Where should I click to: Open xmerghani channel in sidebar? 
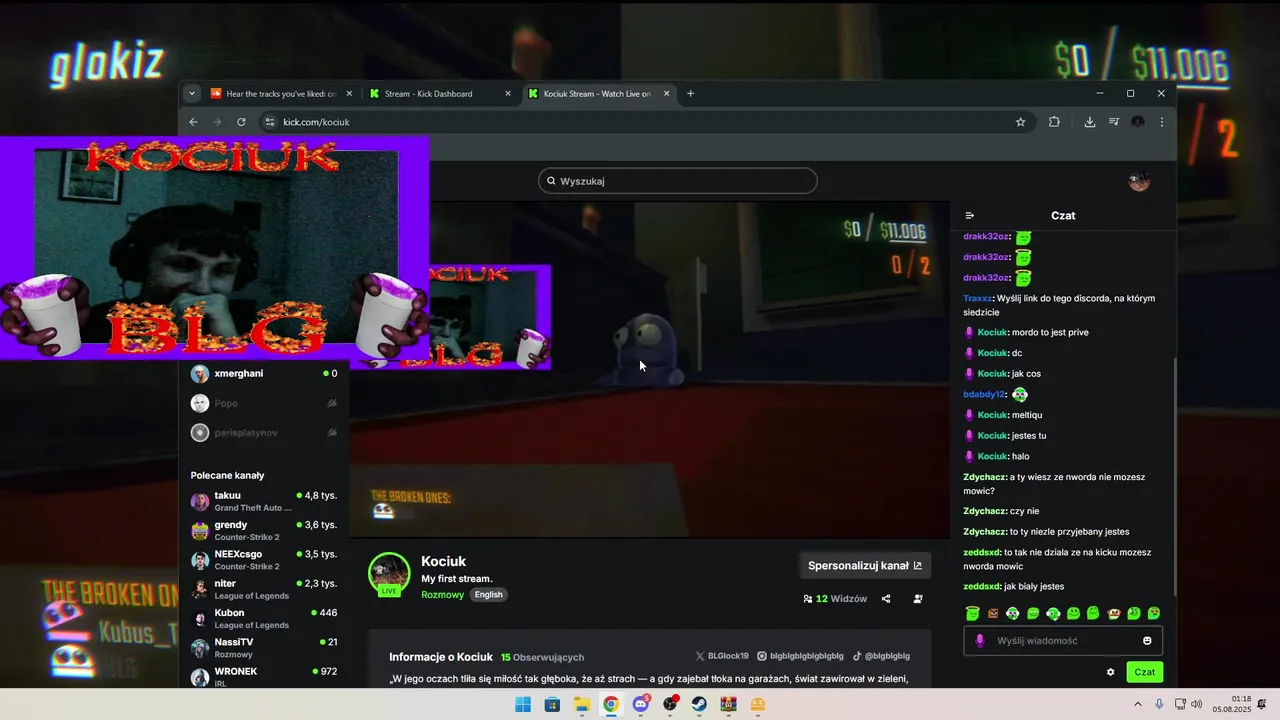pos(264,374)
